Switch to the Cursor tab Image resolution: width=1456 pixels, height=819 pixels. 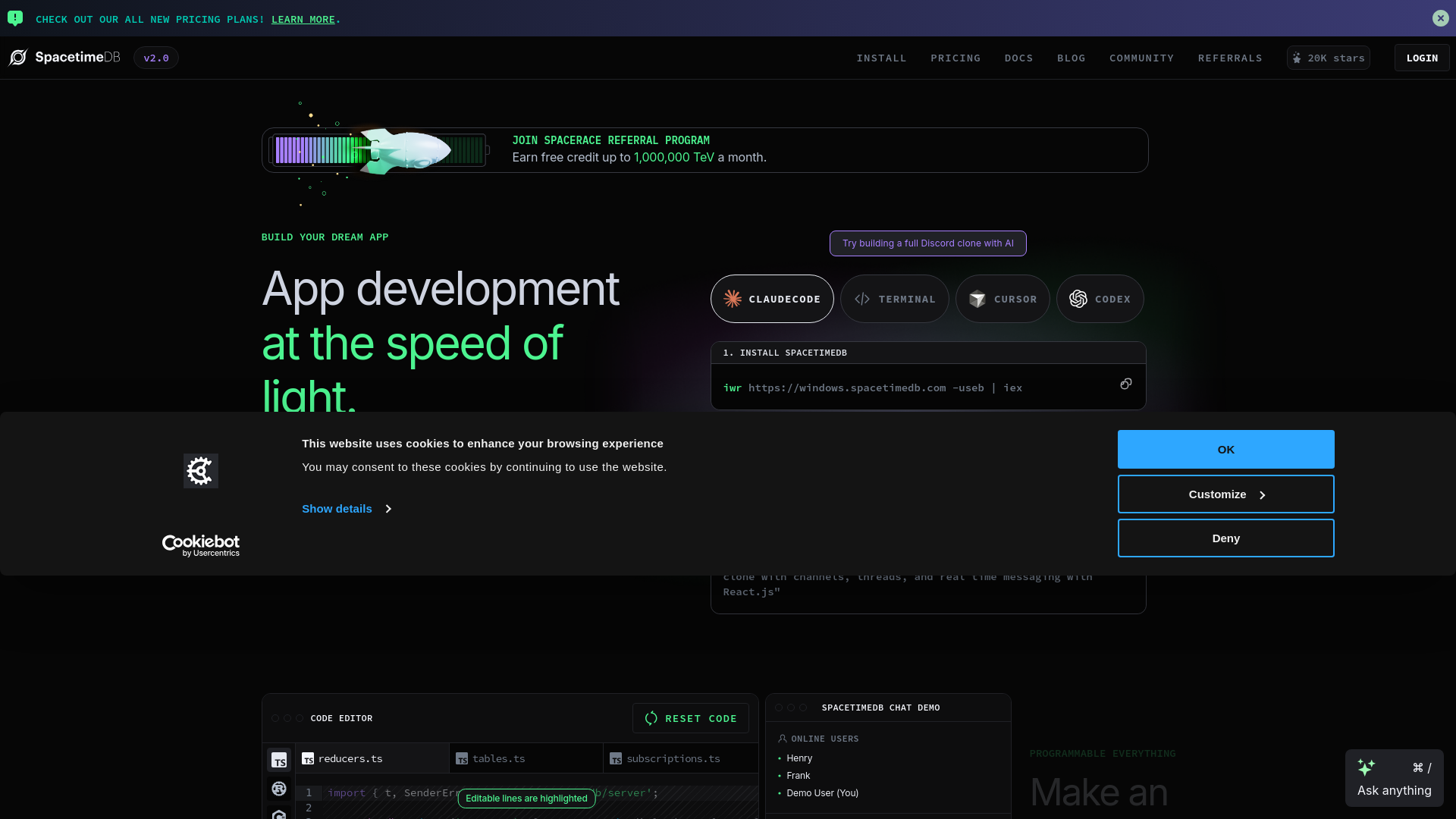pyautogui.click(x=1003, y=299)
